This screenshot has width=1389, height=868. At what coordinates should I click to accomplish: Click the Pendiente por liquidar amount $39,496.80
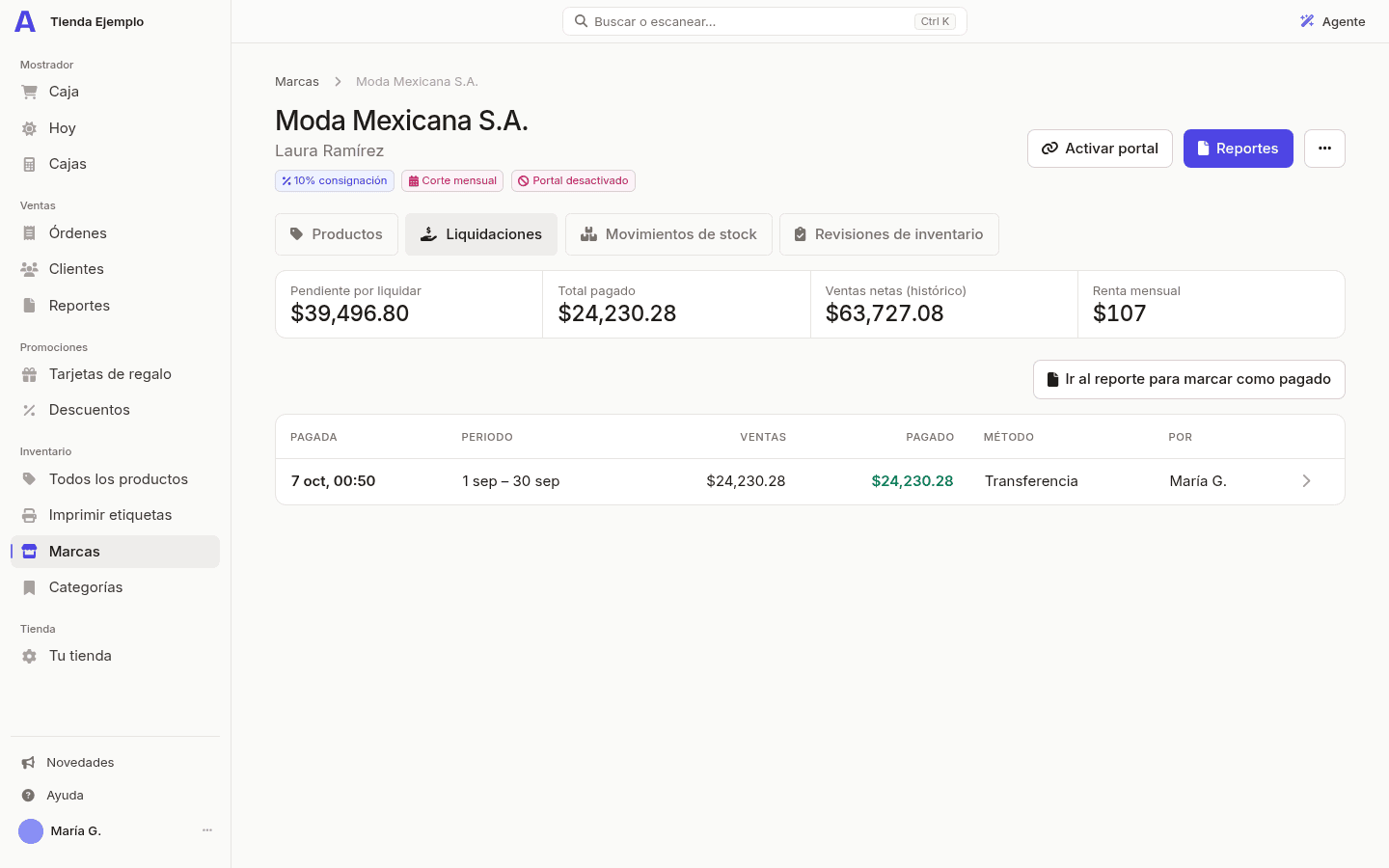pos(350,313)
